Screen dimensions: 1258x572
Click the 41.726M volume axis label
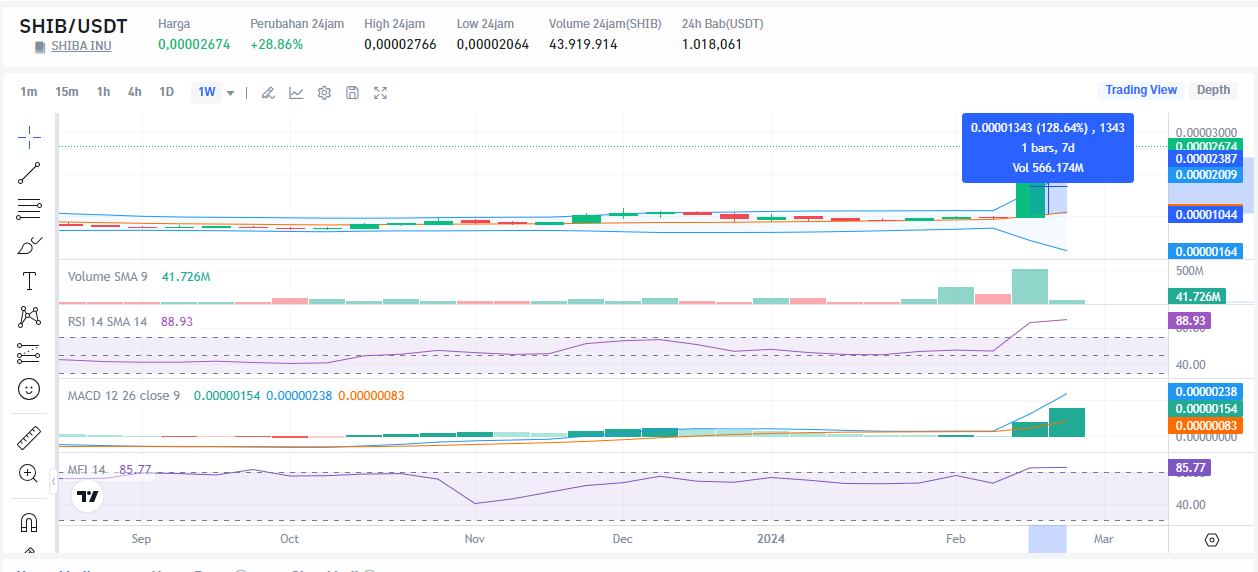click(1197, 297)
